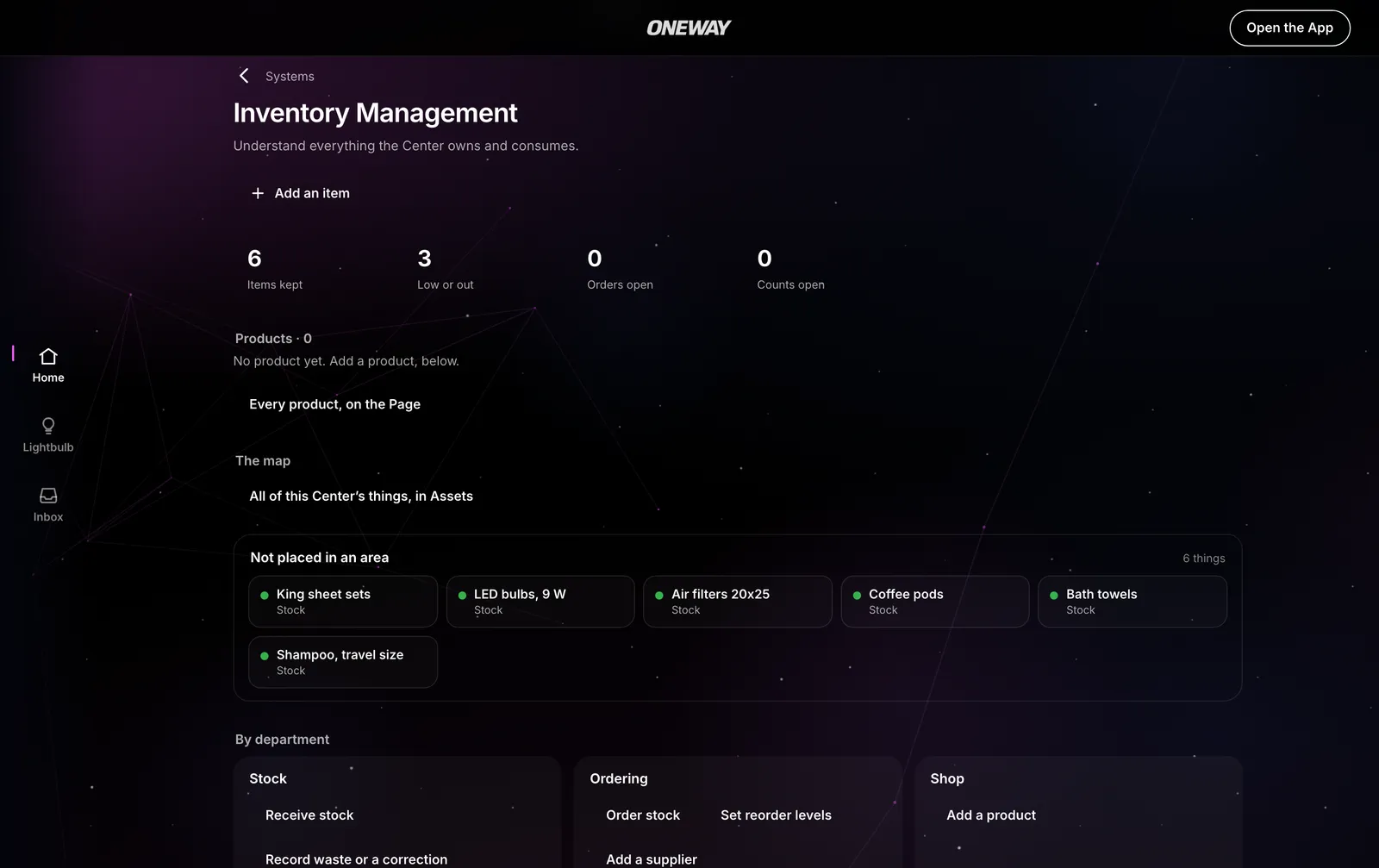The image size is (1379, 868).
Task: Click the Low or out stat
Action: 446,269
